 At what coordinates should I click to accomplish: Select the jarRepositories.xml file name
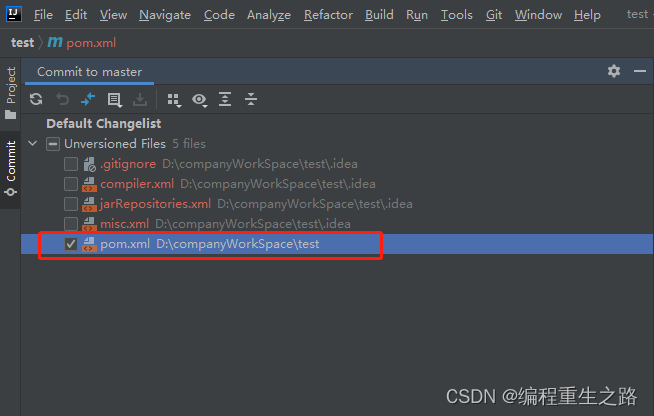[x=155, y=204]
